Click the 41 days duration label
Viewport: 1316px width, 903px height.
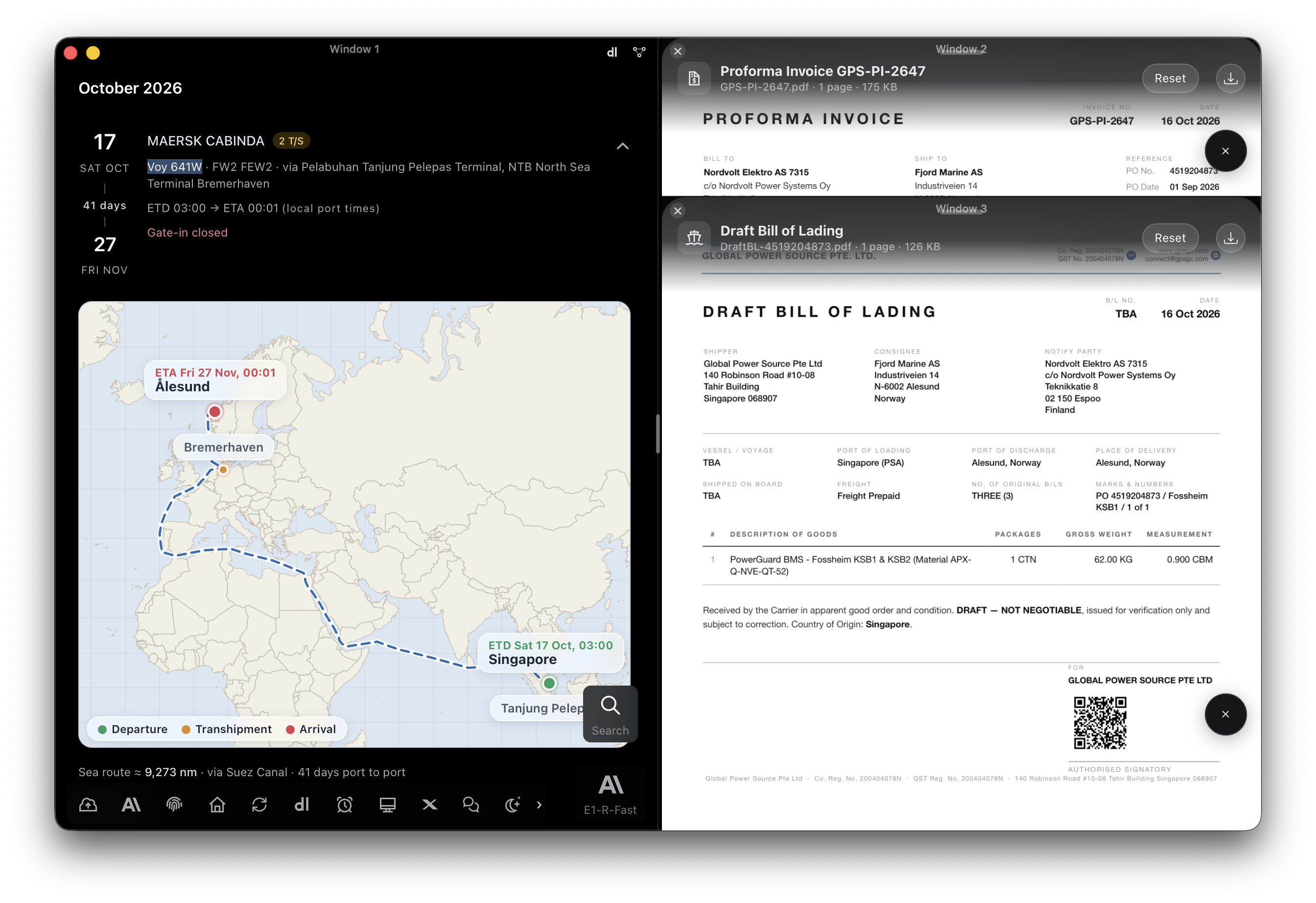[x=105, y=205]
